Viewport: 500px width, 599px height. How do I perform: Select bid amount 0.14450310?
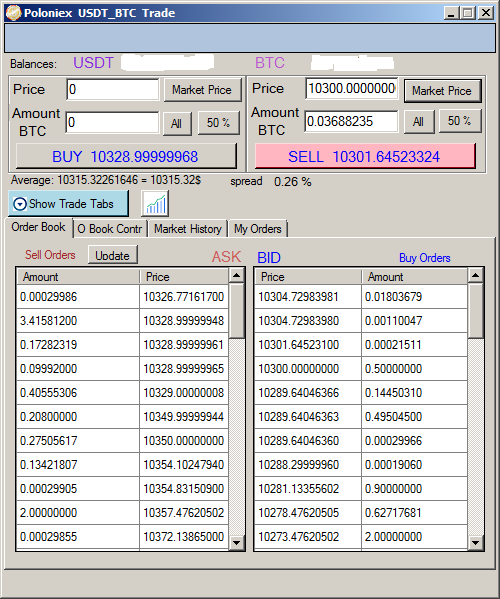click(414, 393)
